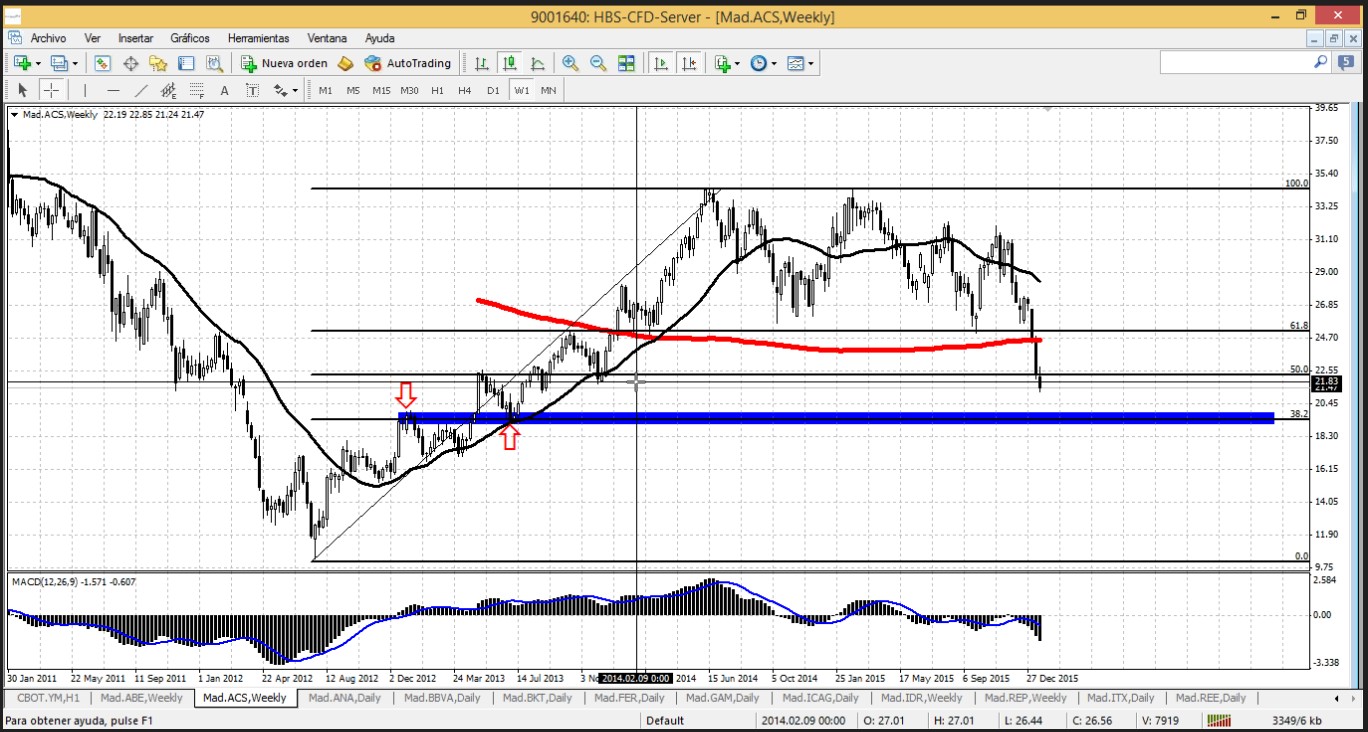1368x732 pixels.
Task: Toggle the Terminal panel icon
Action: tap(186, 63)
